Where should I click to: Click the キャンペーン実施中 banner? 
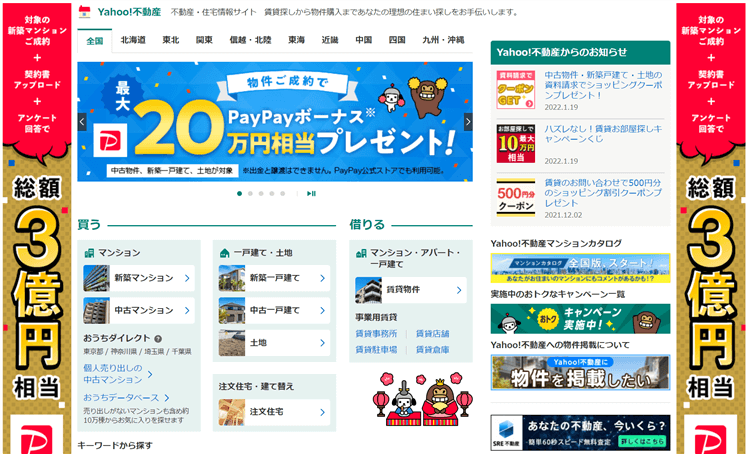pyautogui.click(x=580, y=318)
